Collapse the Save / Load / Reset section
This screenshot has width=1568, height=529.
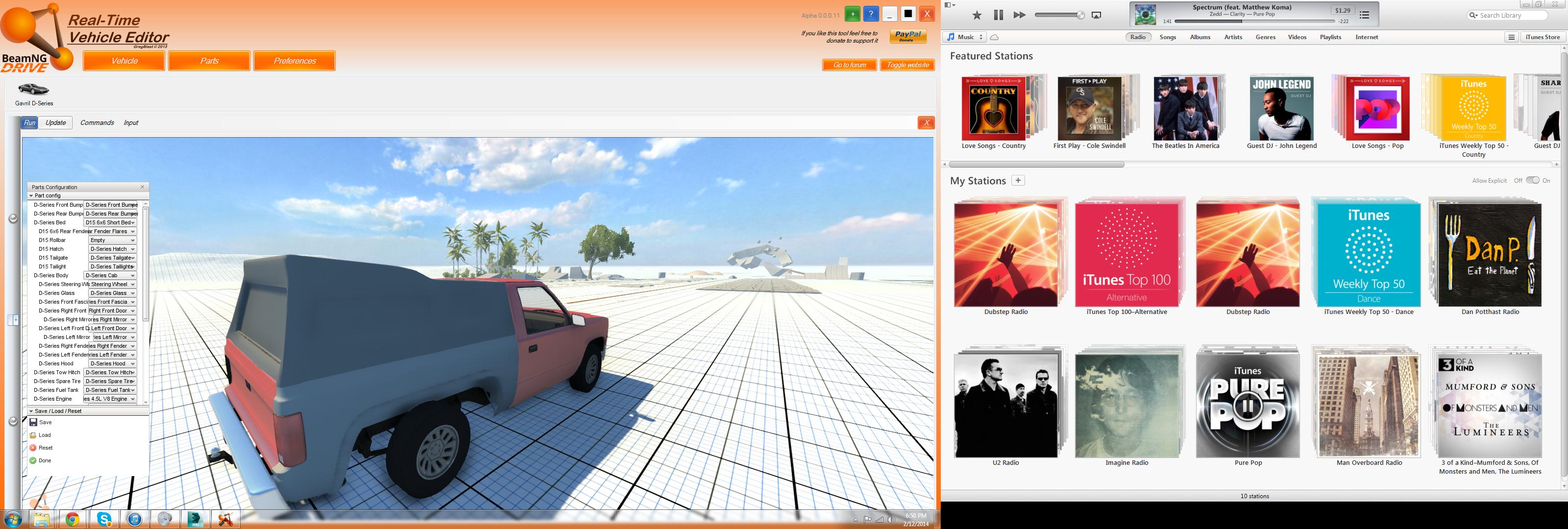coord(31,411)
